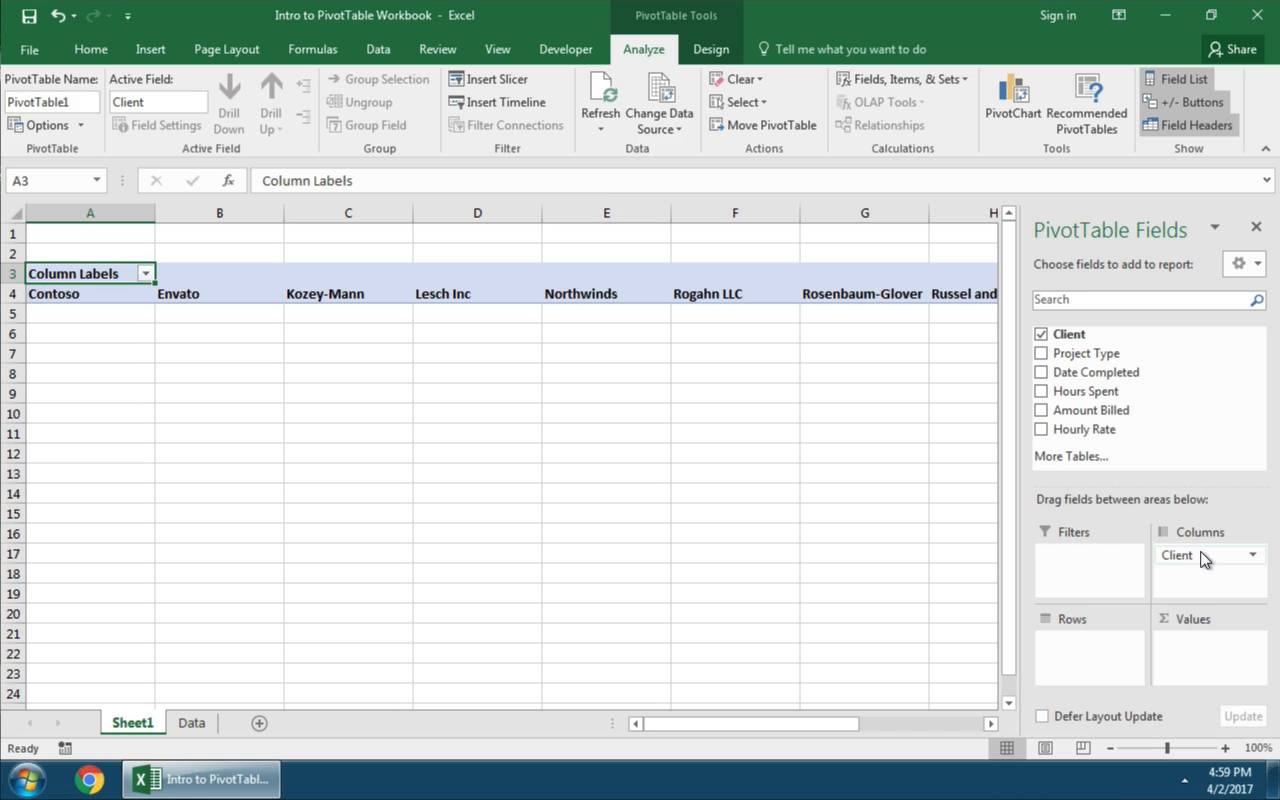Collapse the ribbon with the chevron
Screen dimensions: 1280x800
pos(1265,148)
